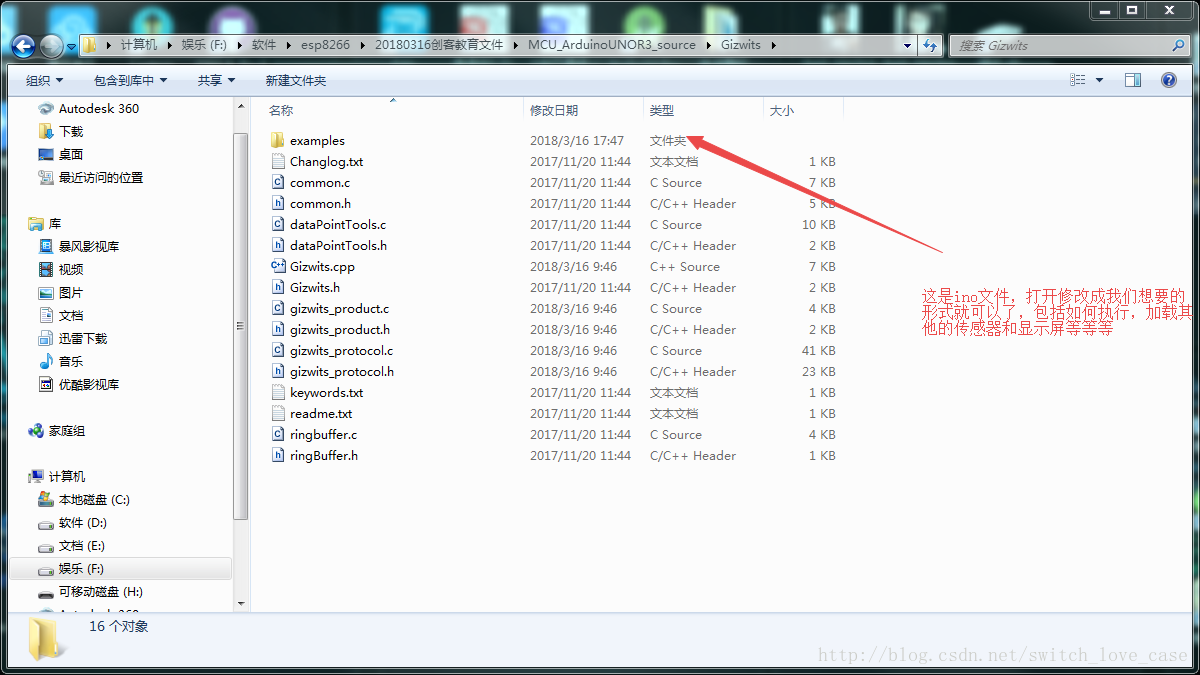Sort by the 名称 column header
Viewport: 1200px width, 675px height.
coord(281,110)
